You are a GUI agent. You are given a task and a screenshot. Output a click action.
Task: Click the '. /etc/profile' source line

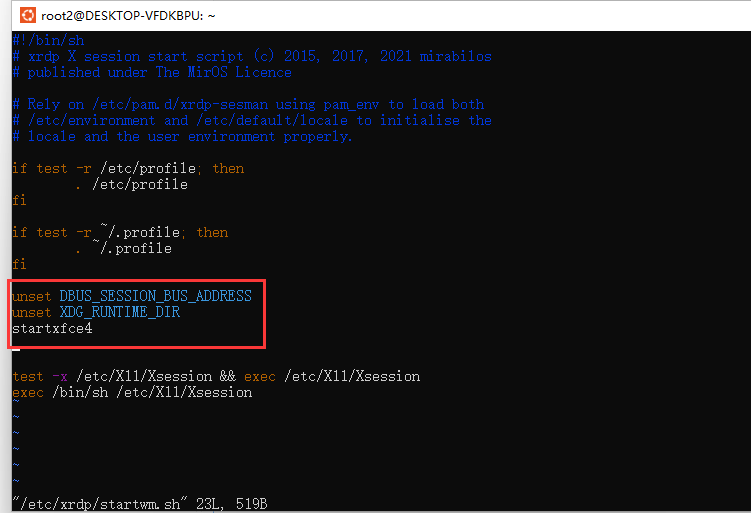click(x=132, y=184)
